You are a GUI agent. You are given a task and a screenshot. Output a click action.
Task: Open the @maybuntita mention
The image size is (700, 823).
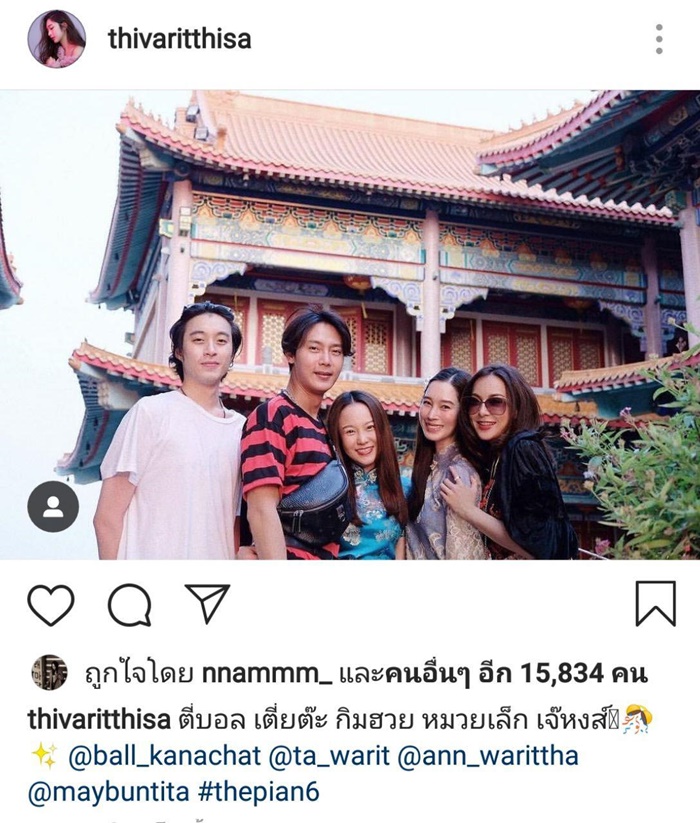pyautogui.click(x=109, y=792)
